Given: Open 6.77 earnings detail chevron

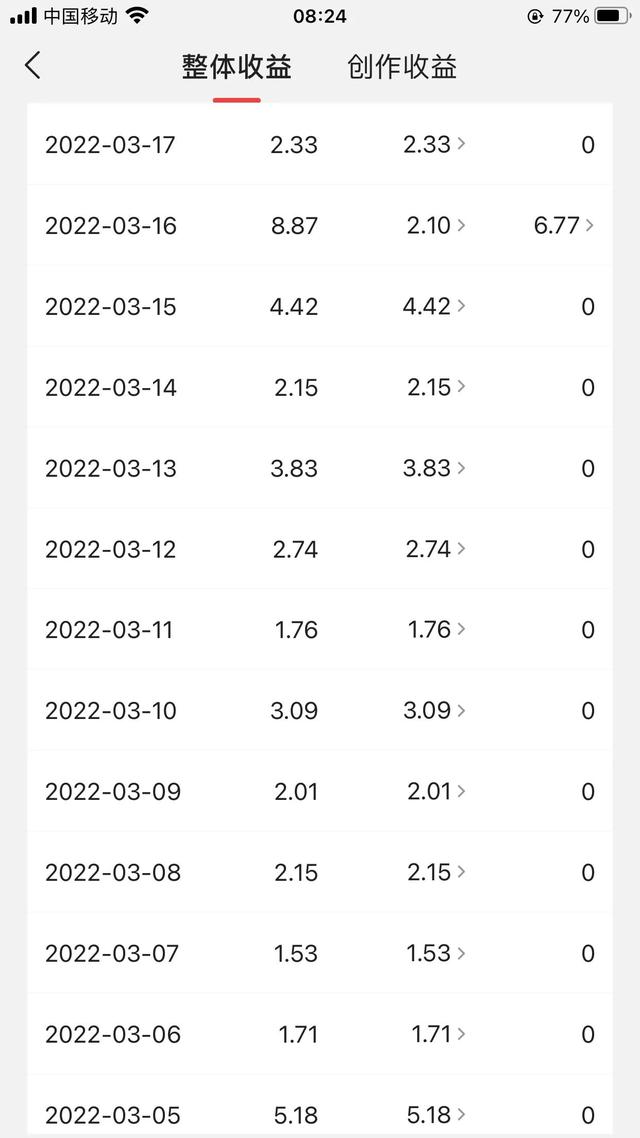Looking at the screenshot, I should coord(589,225).
